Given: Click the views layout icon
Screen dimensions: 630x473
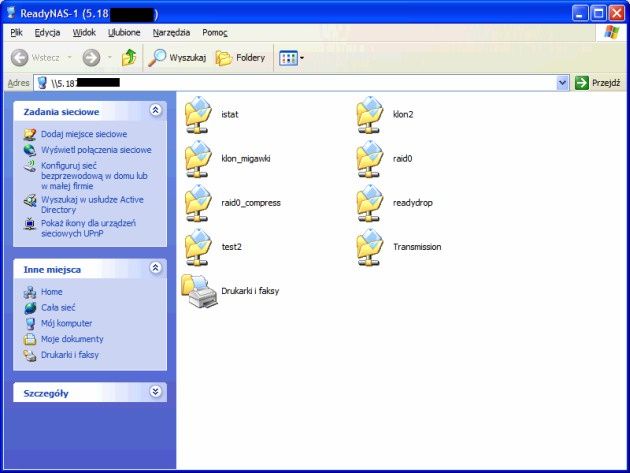Looking at the screenshot, I should click(x=288, y=58).
